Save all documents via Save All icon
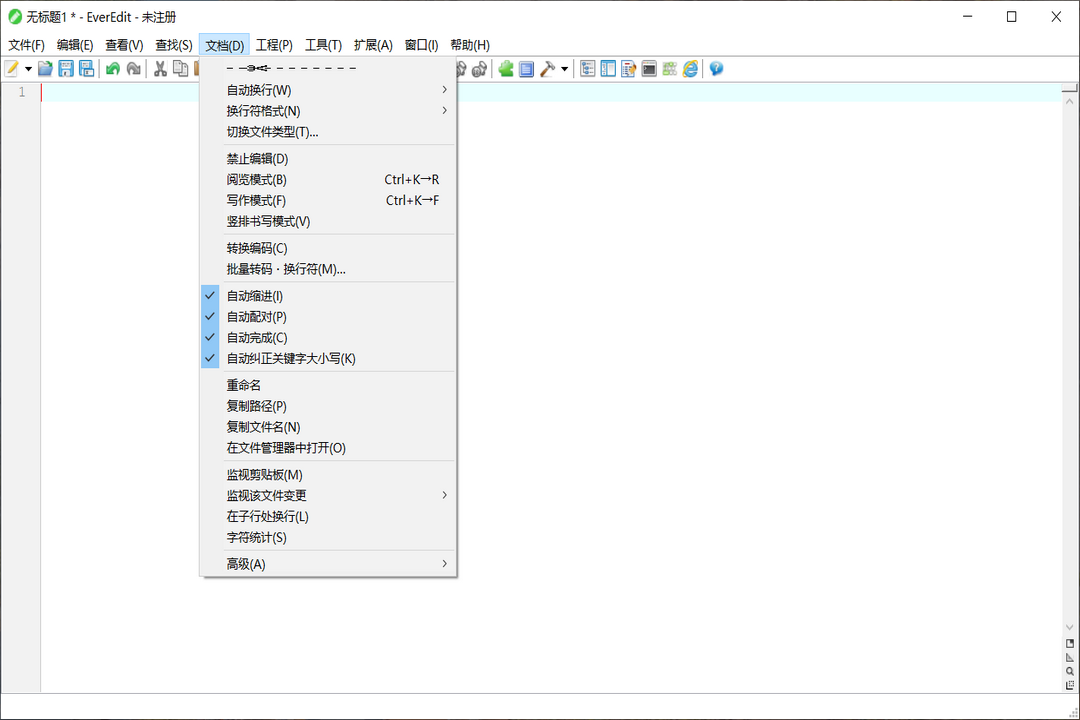 (85, 68)
